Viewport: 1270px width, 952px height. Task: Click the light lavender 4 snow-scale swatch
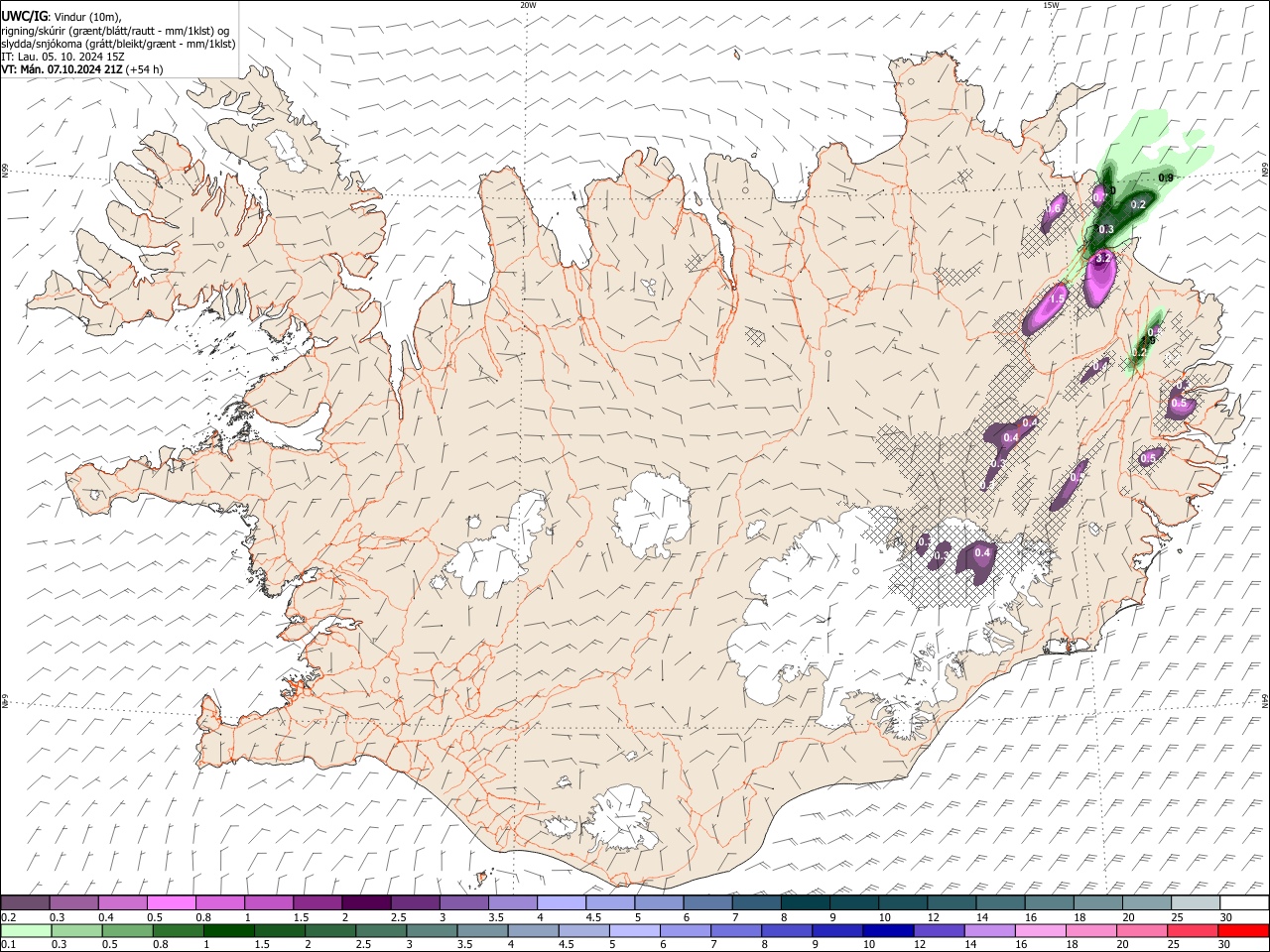click(561, 903)
